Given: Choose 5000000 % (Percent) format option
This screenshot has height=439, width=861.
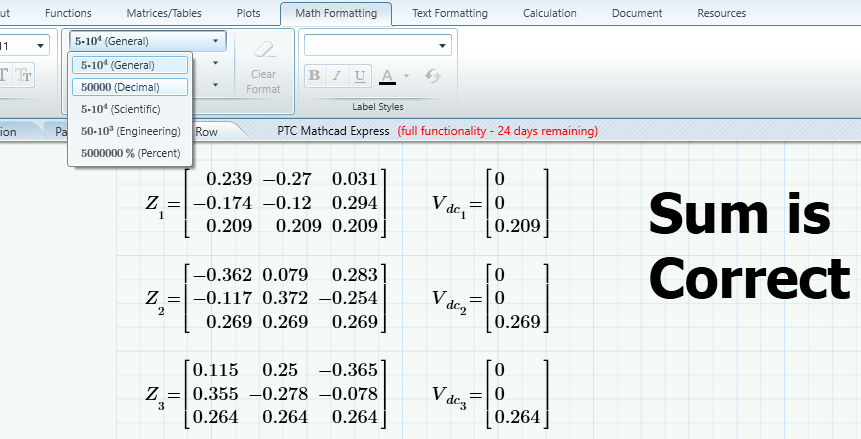Looking at the screenshot, I should [130, 153].
